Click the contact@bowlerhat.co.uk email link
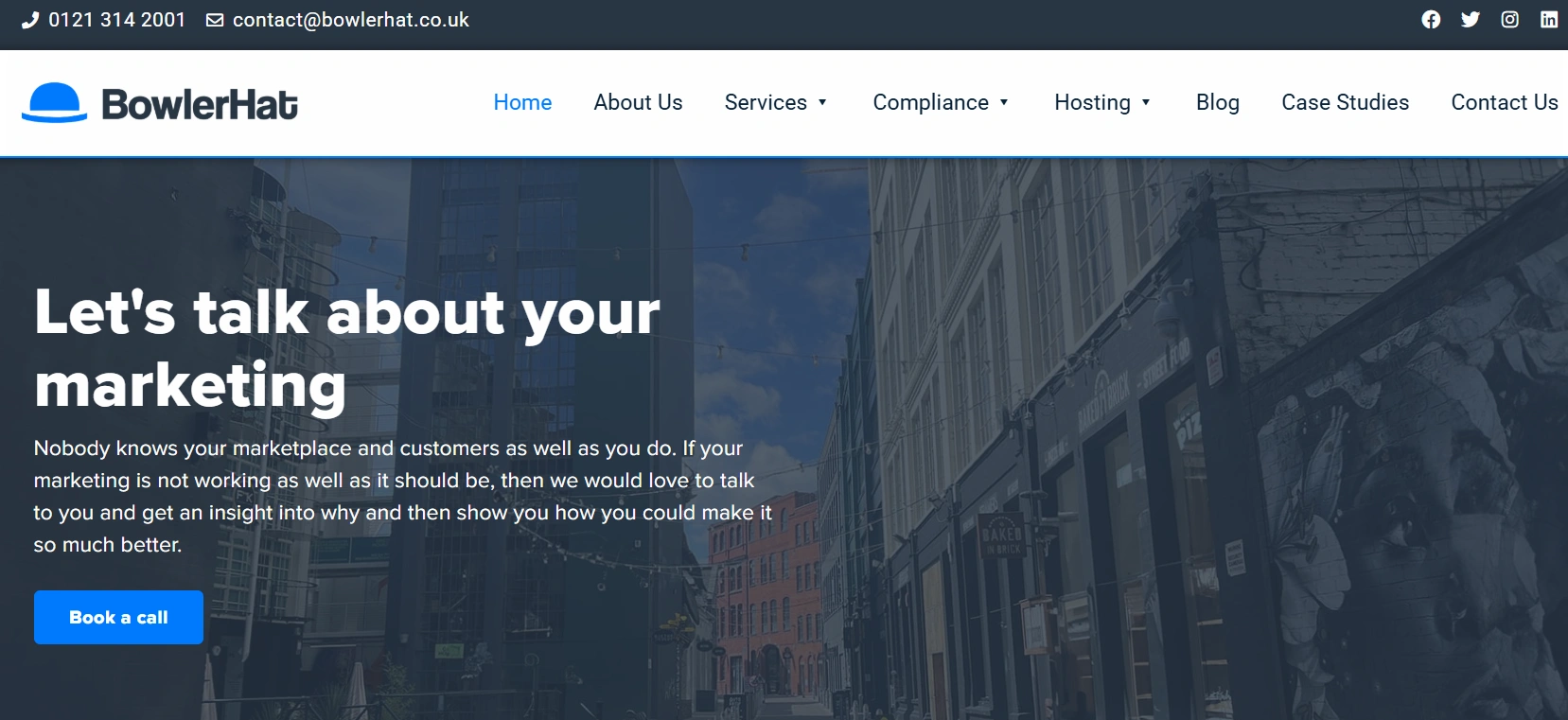 351,20
